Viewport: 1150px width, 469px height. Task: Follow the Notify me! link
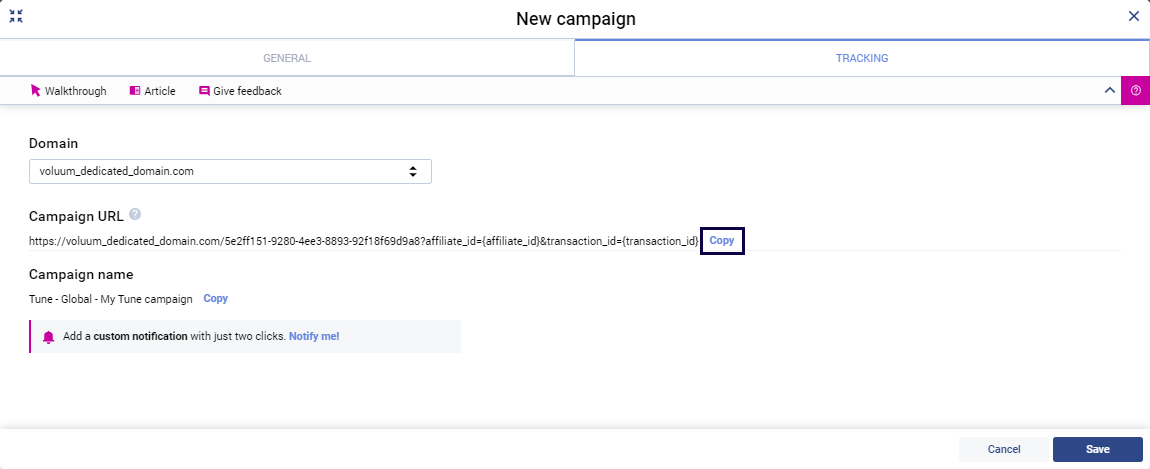[x=314, y=337]
